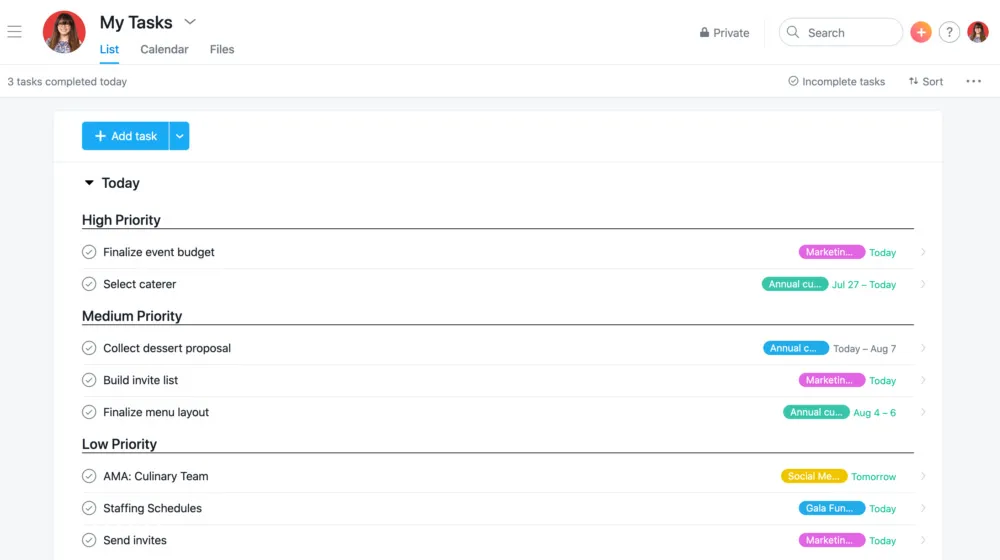Open details arrow for Finalize event budget
The image size is (1000, 560).
923,253
